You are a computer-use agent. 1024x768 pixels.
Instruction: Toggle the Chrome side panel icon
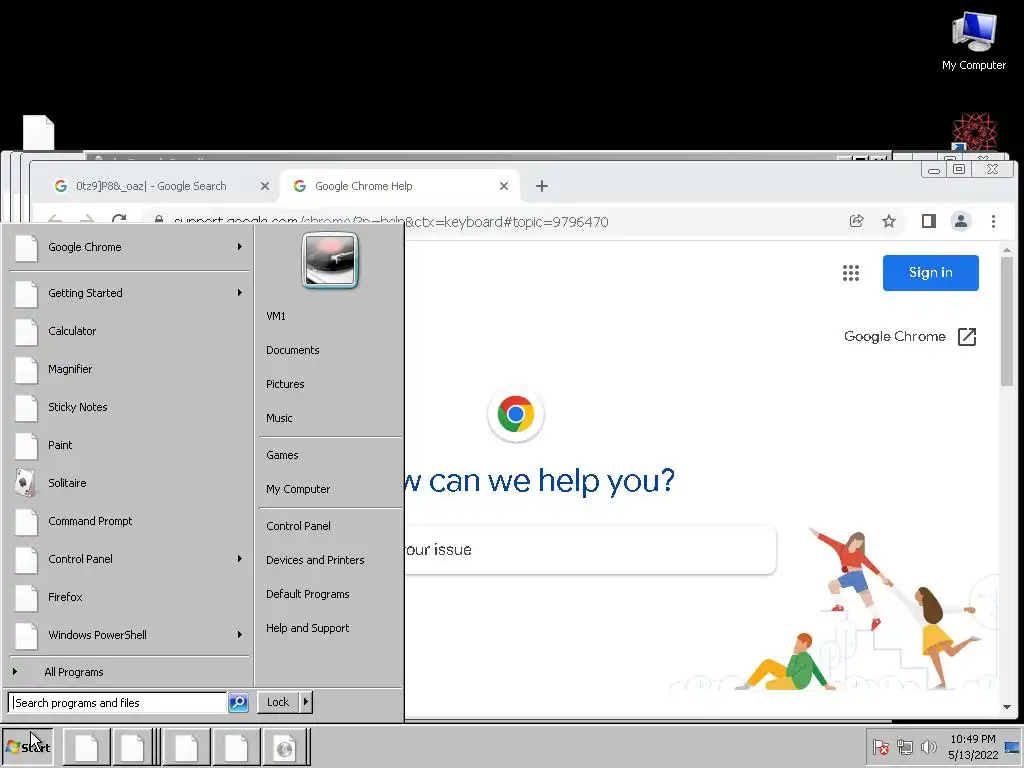click(929, 221)
